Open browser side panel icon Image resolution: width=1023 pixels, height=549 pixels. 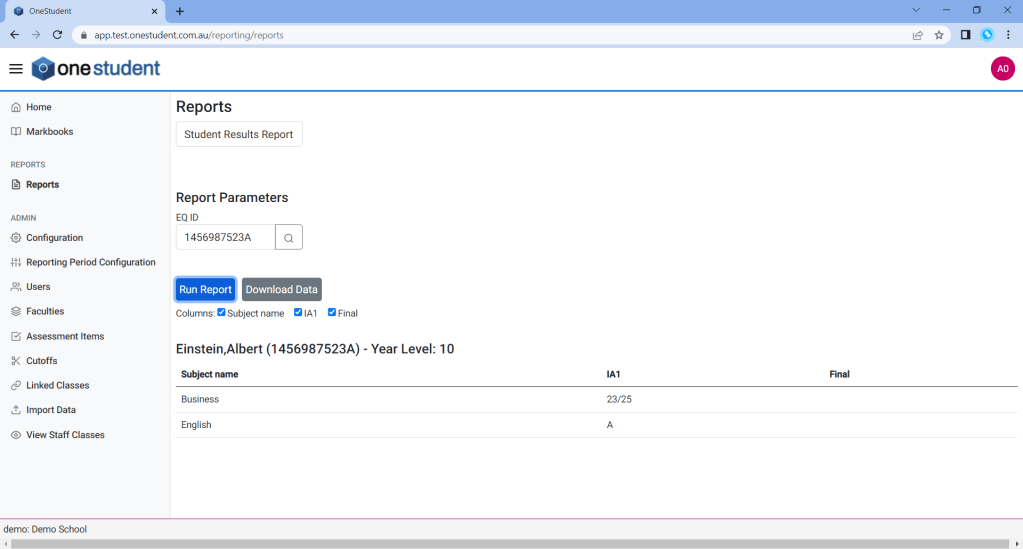point(965,35)
